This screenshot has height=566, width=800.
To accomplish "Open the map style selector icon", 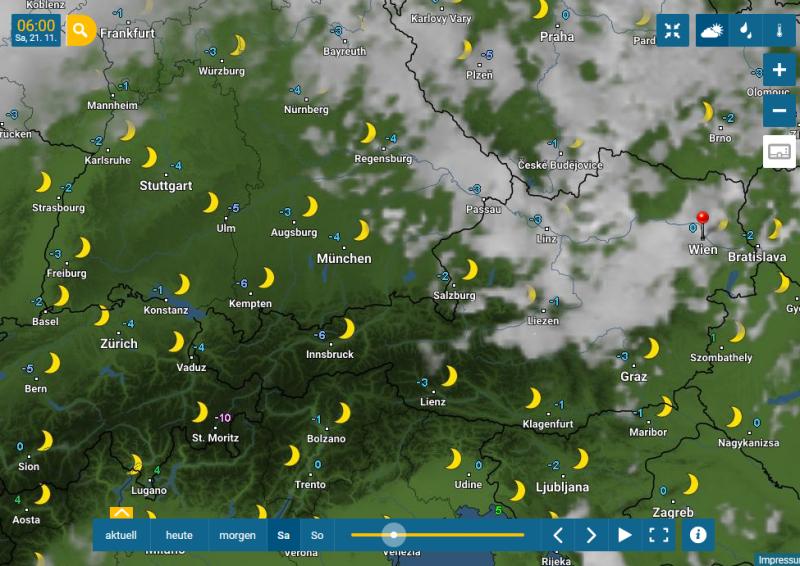I will (779, 152).
